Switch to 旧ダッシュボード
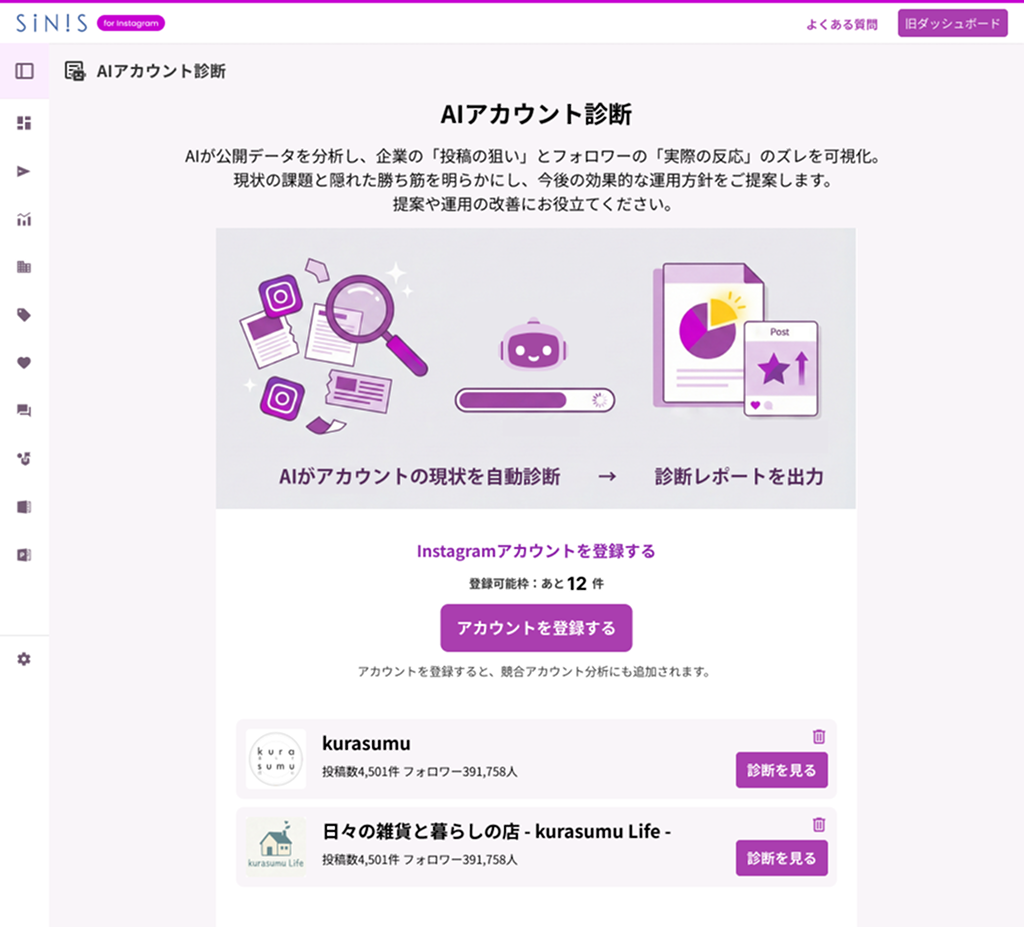 point(952,24)
